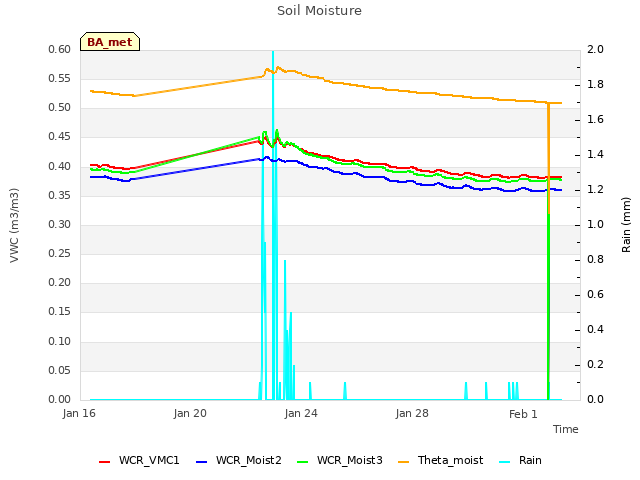Click the tallest cyan rain spike
Screen dimensions: 640x480
[x=273, y=224]
